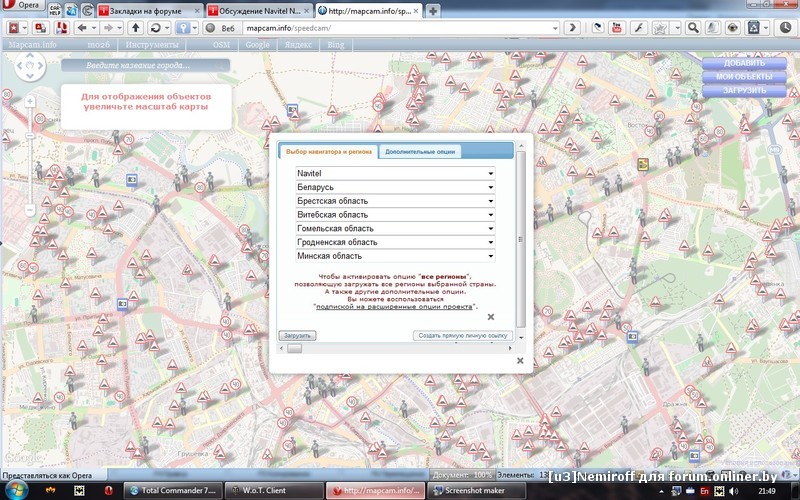The width and height of the screenshot is (800, 500).
Task: Click the МОИ ОБЪЕКТЫ button
Action: [x=744, y=77]
